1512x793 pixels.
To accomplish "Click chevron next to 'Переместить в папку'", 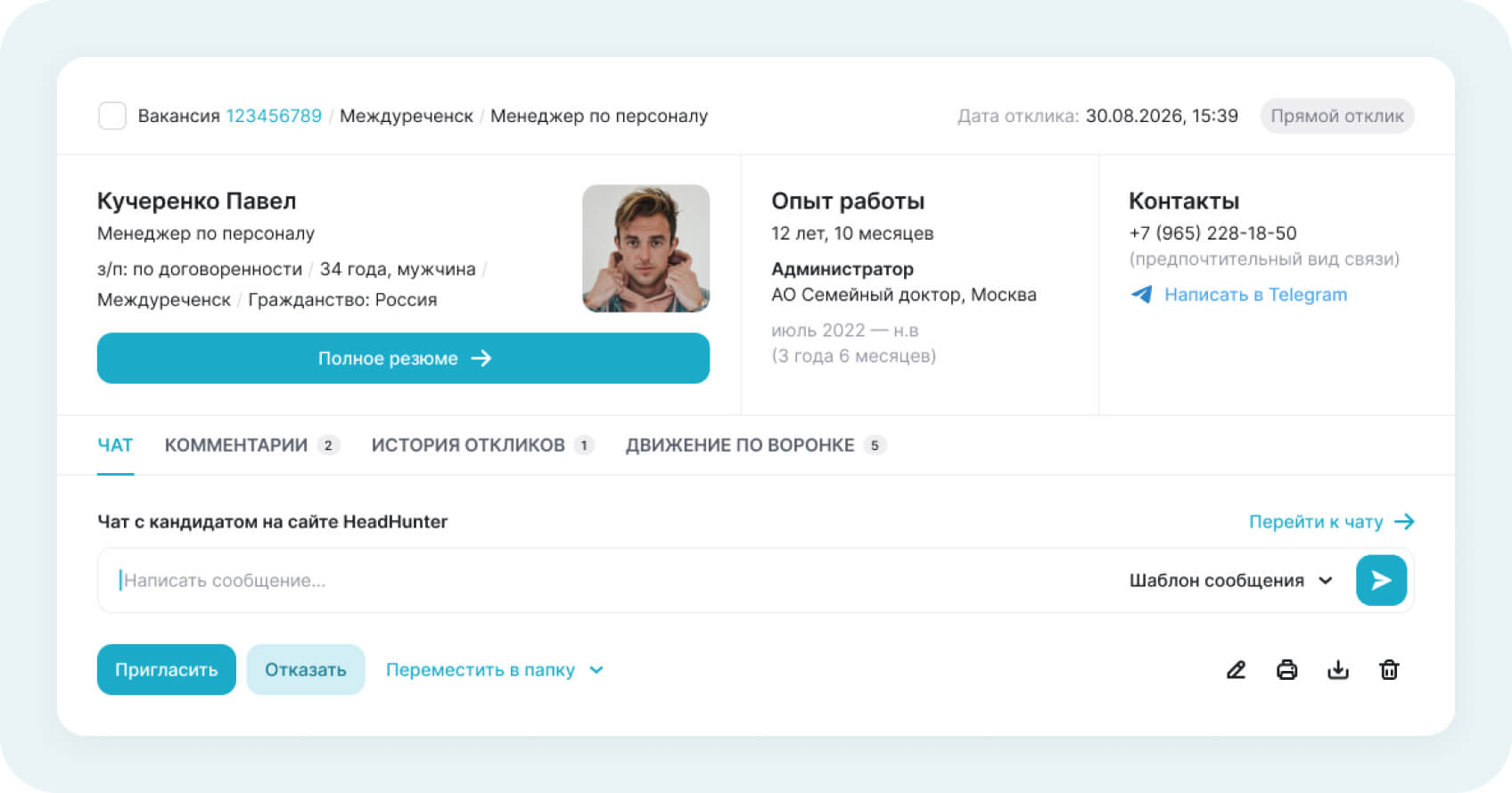I will coord(596,670).
